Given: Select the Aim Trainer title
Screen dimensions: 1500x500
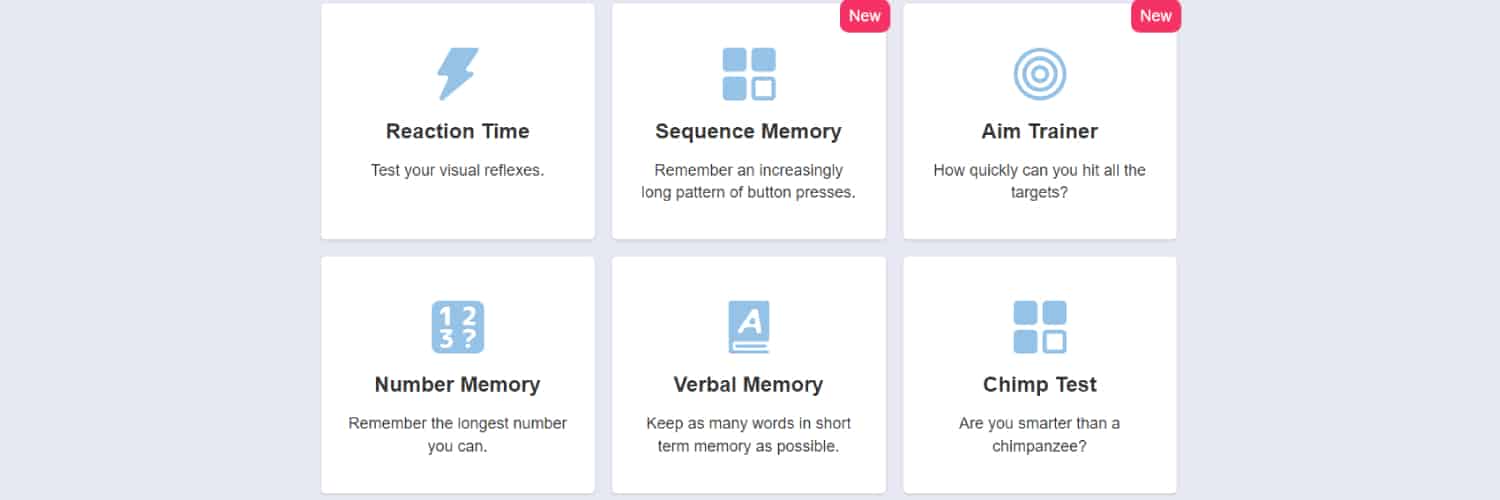Looking at the screenshot, I should 1040,131.
